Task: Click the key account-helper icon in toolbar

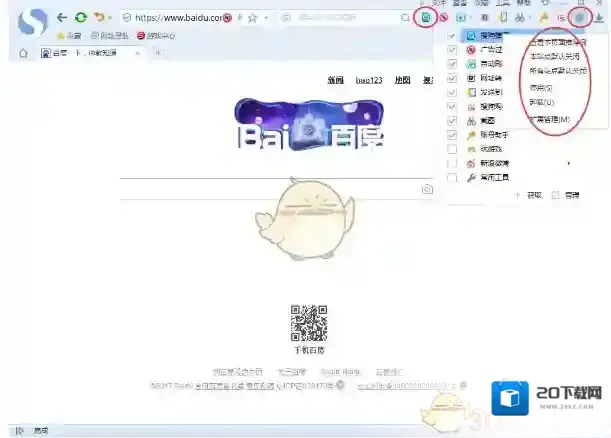Action: coord(544,18)
